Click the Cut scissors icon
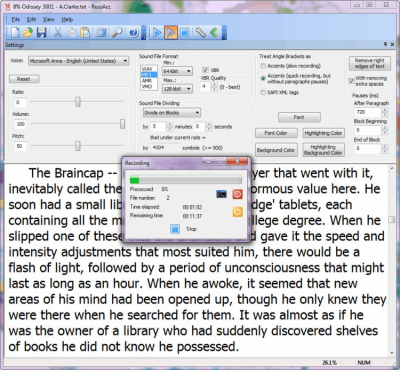The image size is (400, 370). (x=58, y=32)
